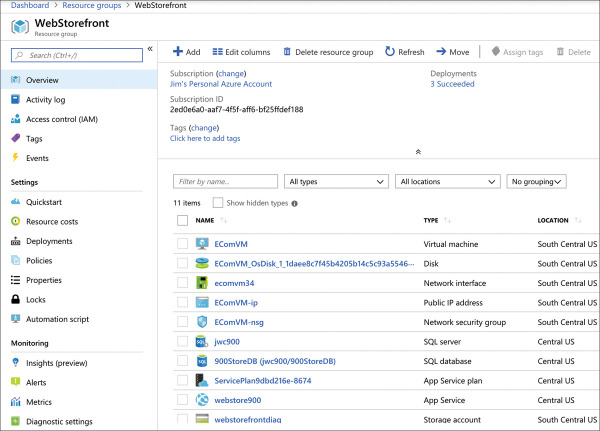Enable the Show hidden types checkbox
The image size is (600, 431).
[218, 203]
